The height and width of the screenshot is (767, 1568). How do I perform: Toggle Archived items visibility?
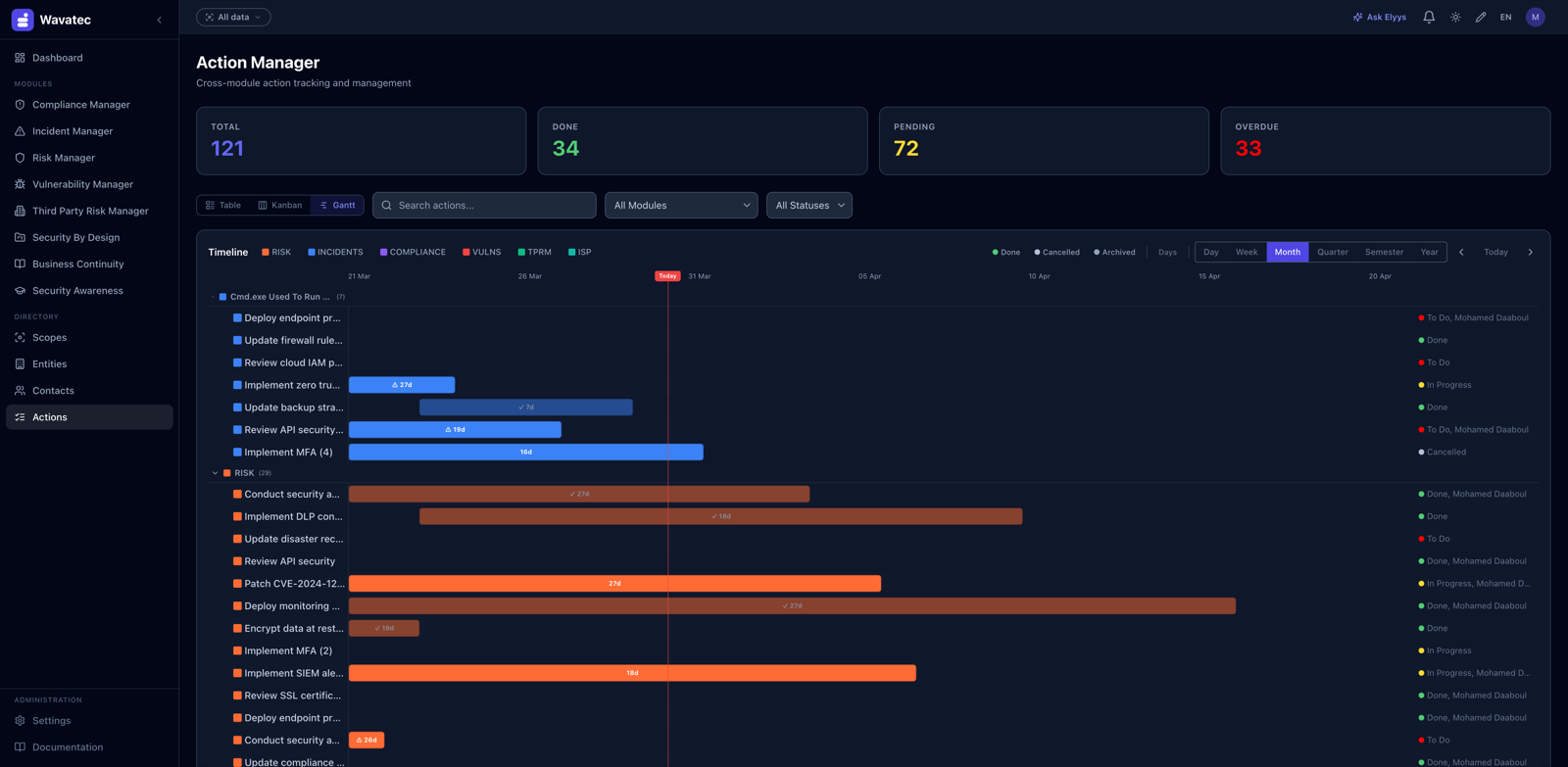(x=1115, y=252)
